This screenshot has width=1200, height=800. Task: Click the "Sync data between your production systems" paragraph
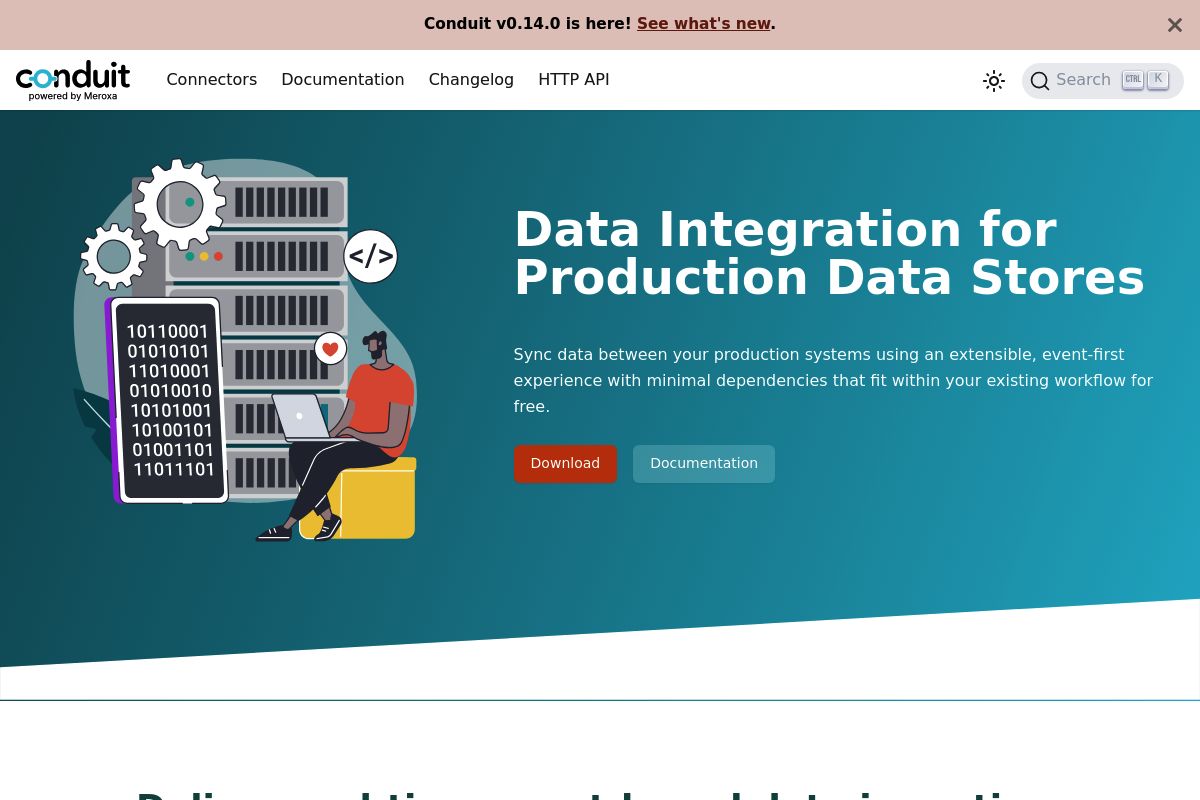click(833, 381)
